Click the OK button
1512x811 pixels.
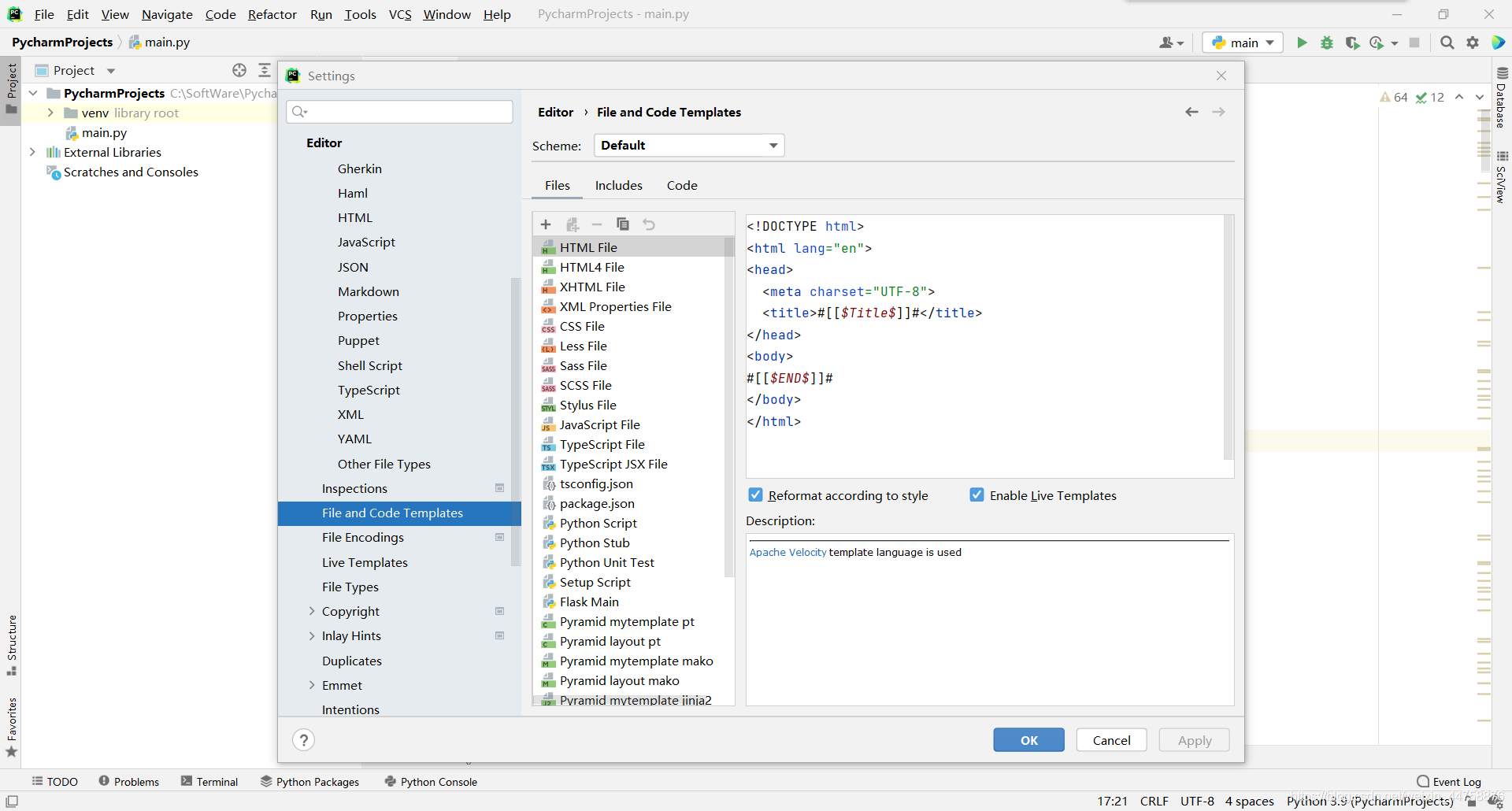click(x=1028, y=740)
